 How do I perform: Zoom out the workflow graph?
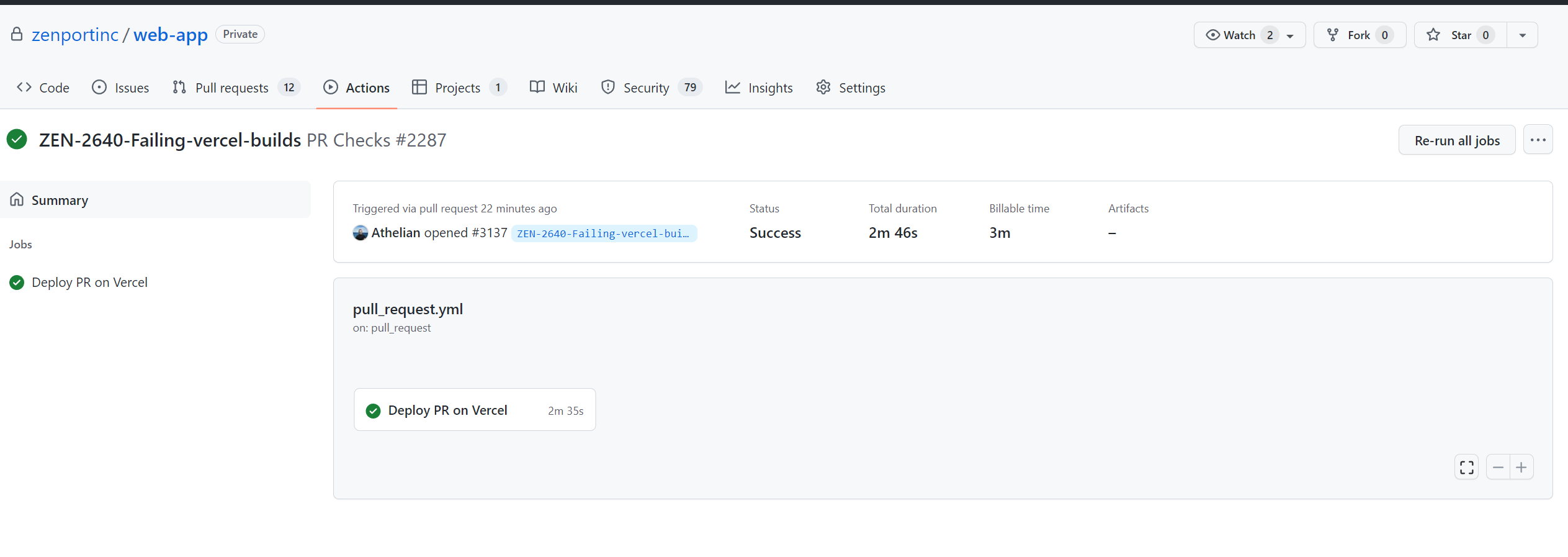[1498, 467]
